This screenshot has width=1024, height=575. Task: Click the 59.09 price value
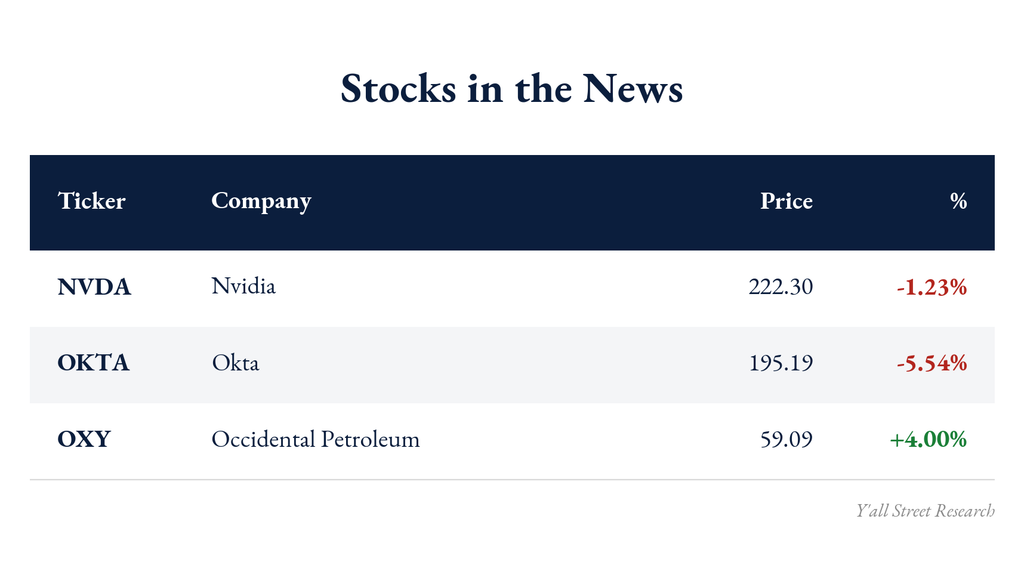coord(786,439)
